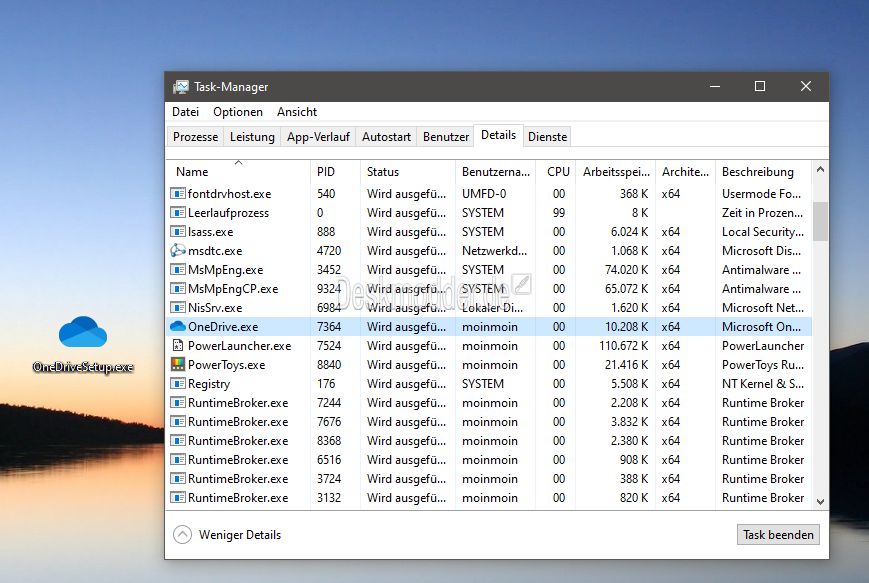Click icon of RuntimeBroker.exe PID 7676
Image resolution: width=869 pixels, height=583 pixels.
click(177, 422)
